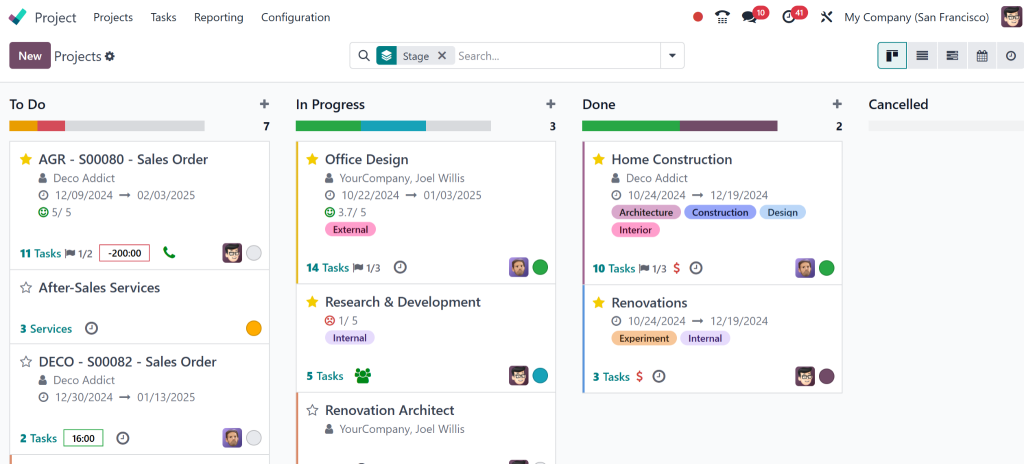The image size is (1024, 464).
Task: Open the Projects settings gear icon
Action: [x=110, y=56]
